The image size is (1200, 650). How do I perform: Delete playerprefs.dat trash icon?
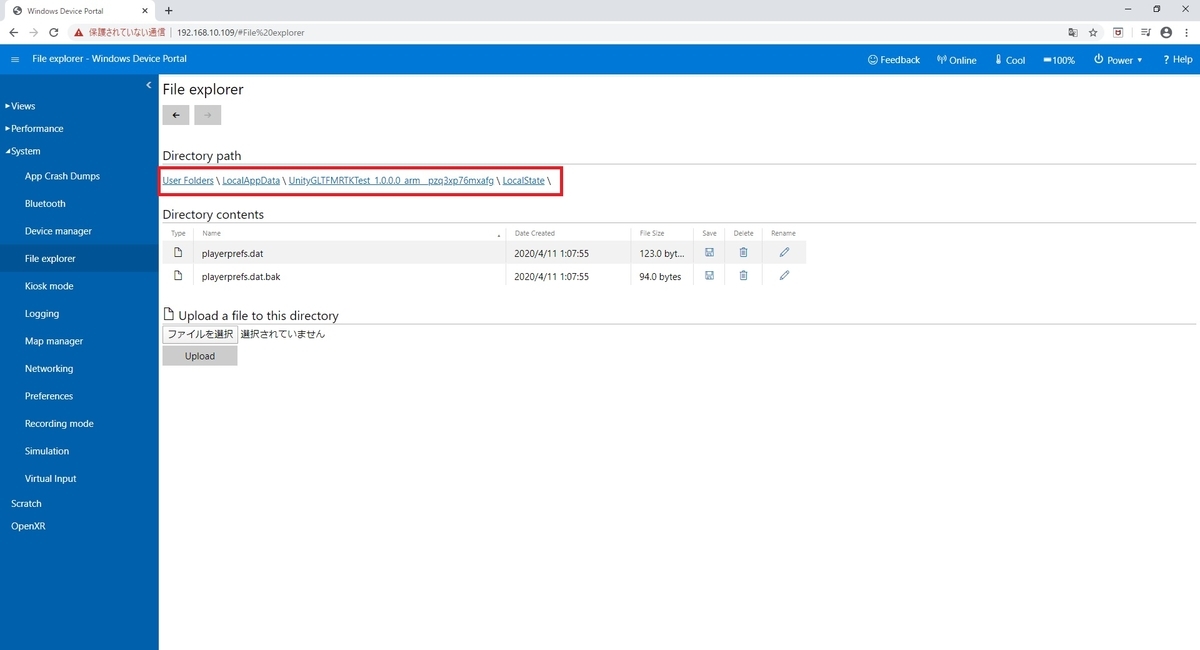pyautogui.click(x=743, y=253)
